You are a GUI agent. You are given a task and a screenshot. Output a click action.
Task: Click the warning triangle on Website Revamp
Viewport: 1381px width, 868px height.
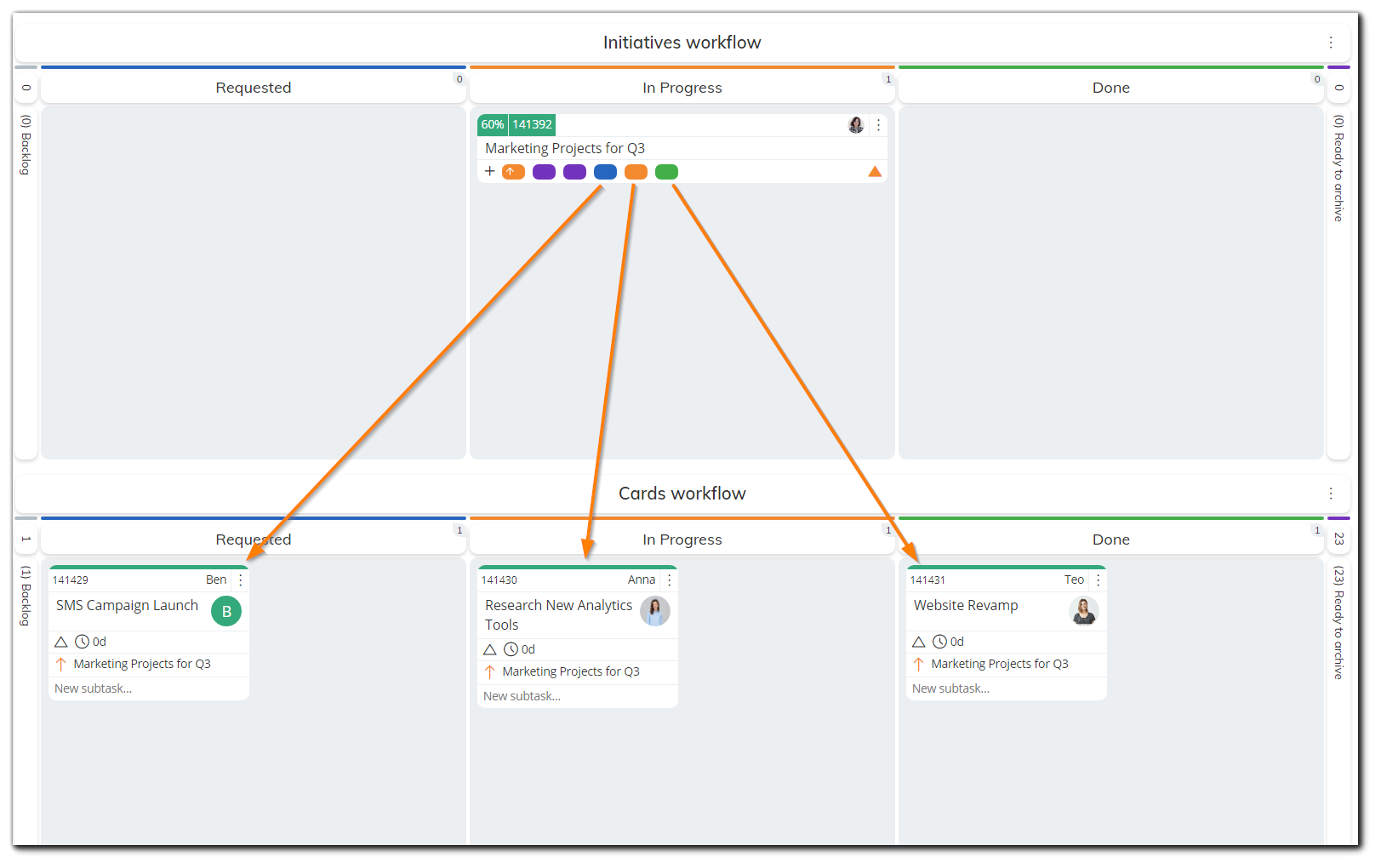pos(920,641)
